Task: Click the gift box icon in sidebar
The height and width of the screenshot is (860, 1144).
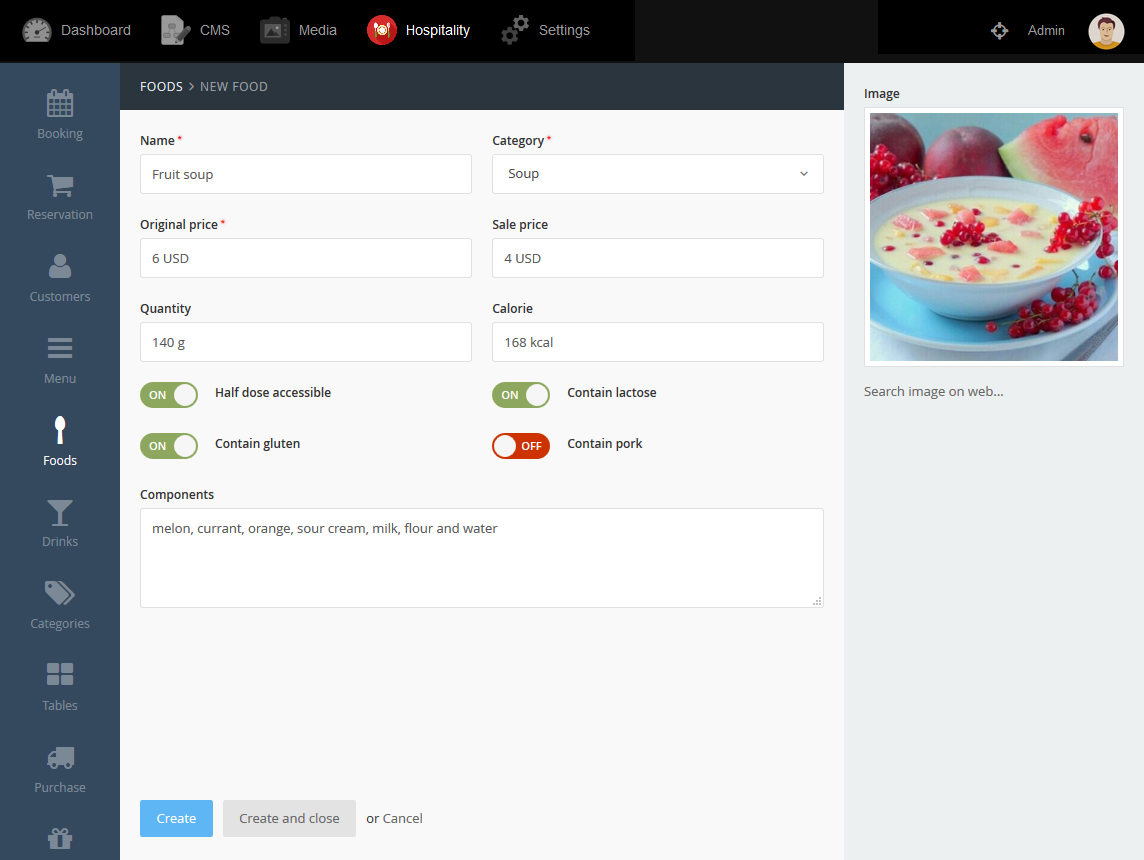Action: pos(60,839)
